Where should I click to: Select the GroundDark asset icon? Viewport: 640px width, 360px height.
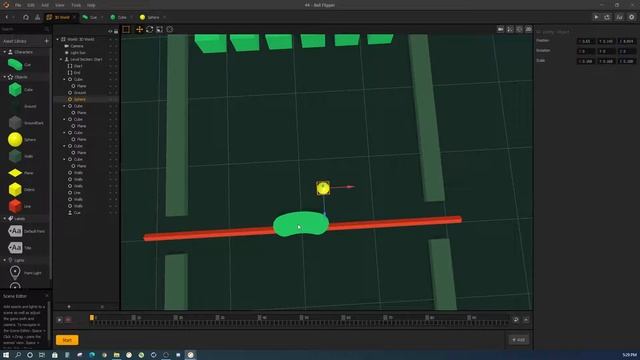point(15,123)
